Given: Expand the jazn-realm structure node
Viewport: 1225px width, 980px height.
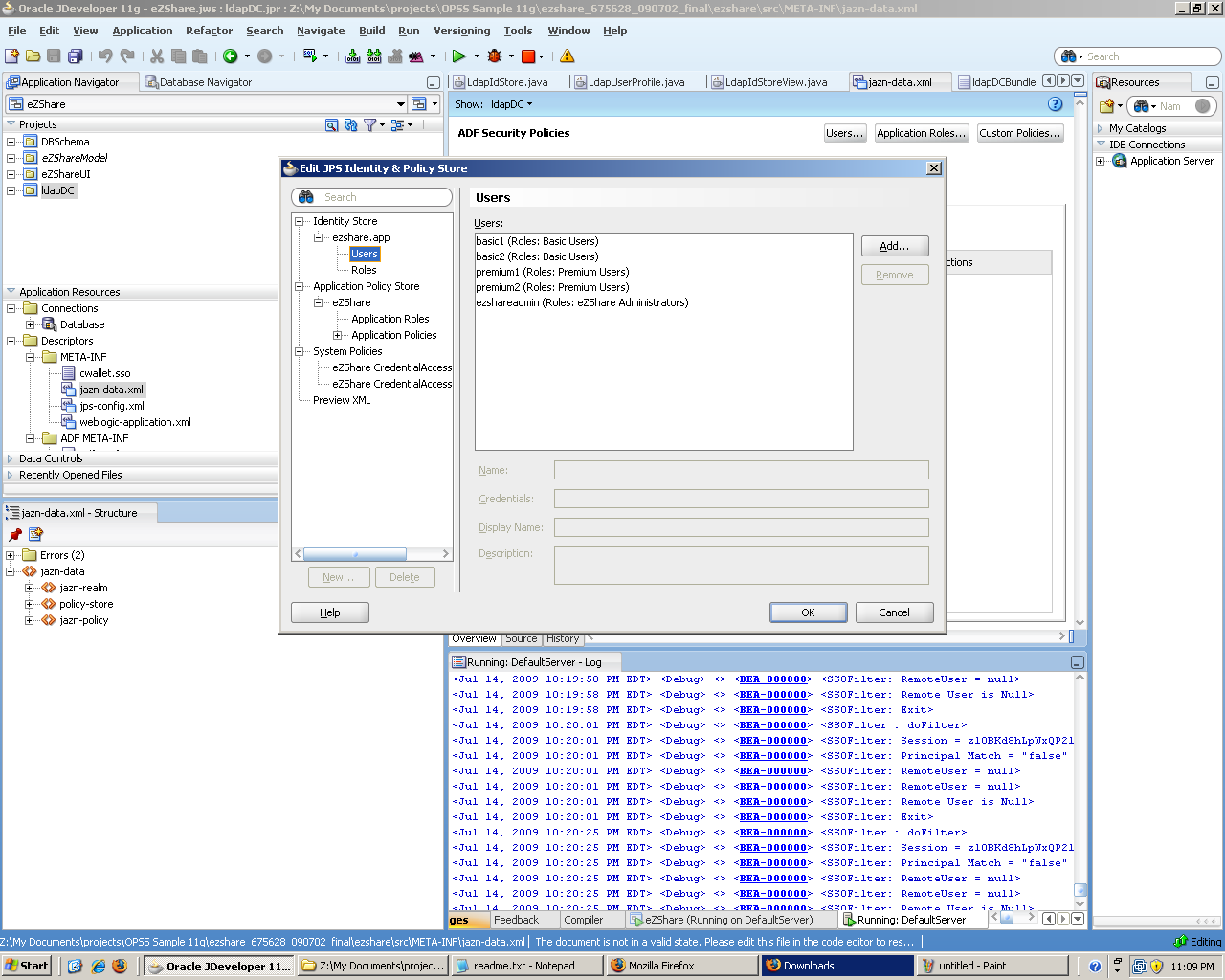Looking at the screenshot, I should point(29,588).
